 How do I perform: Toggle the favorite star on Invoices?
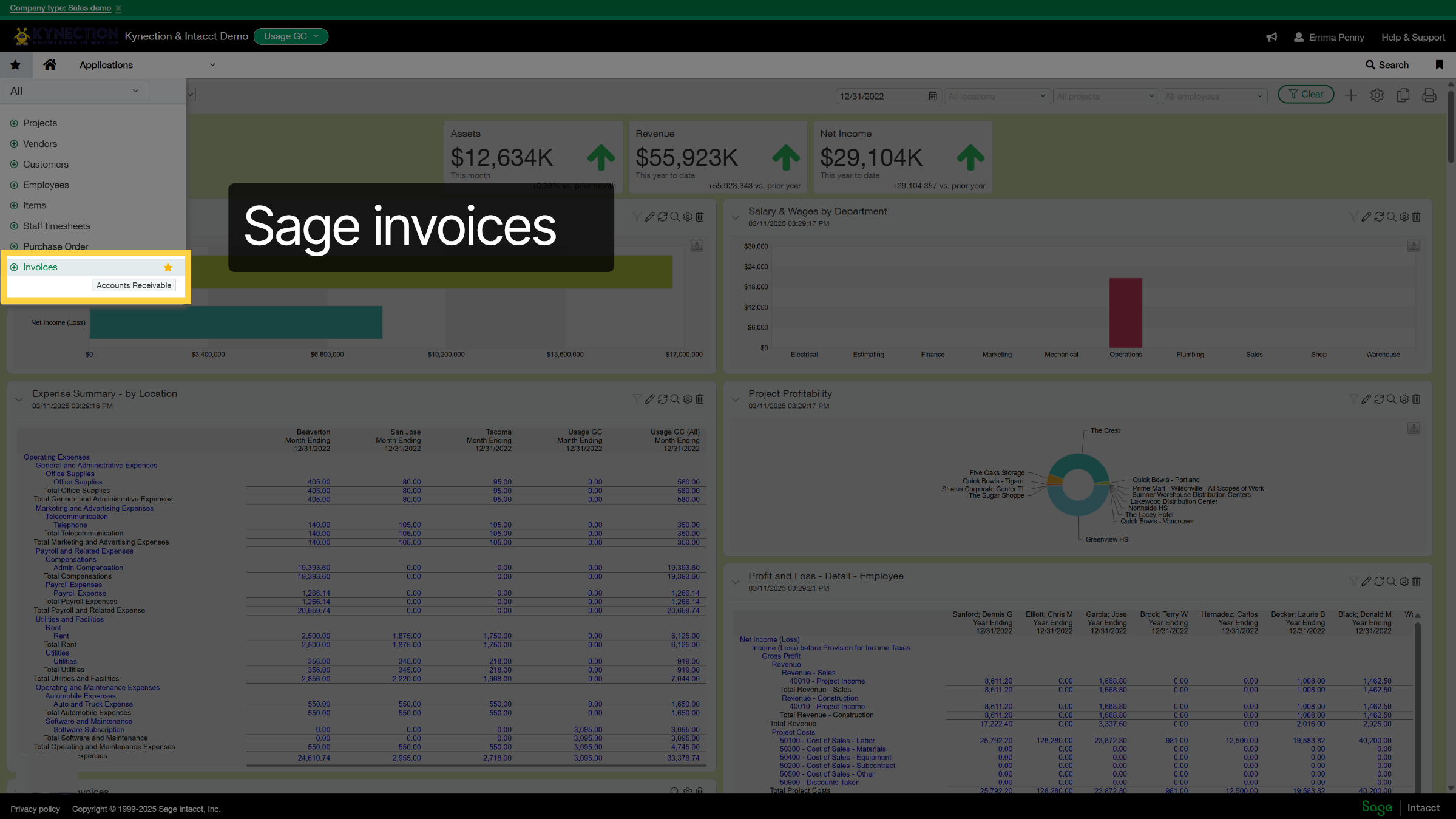pos(168,267)
